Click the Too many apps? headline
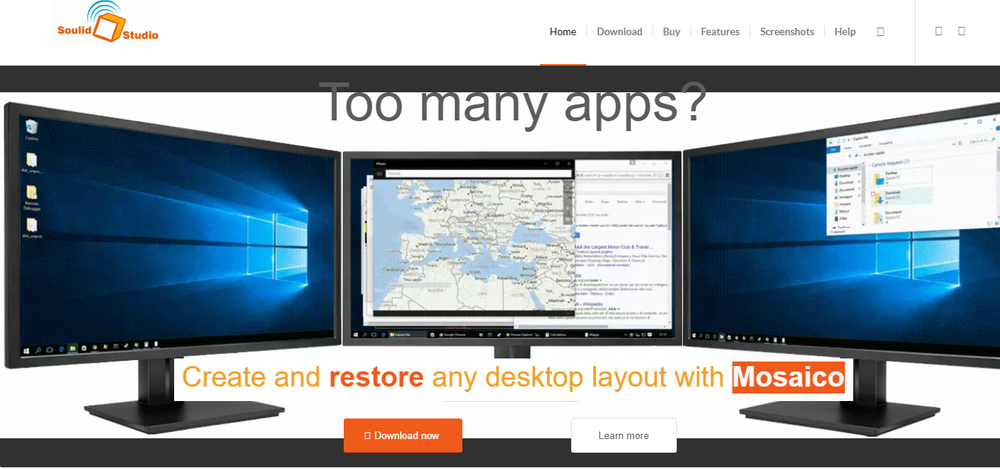Screen dimensions: 1000x469 pyautogui.click(x=513, y=104)
